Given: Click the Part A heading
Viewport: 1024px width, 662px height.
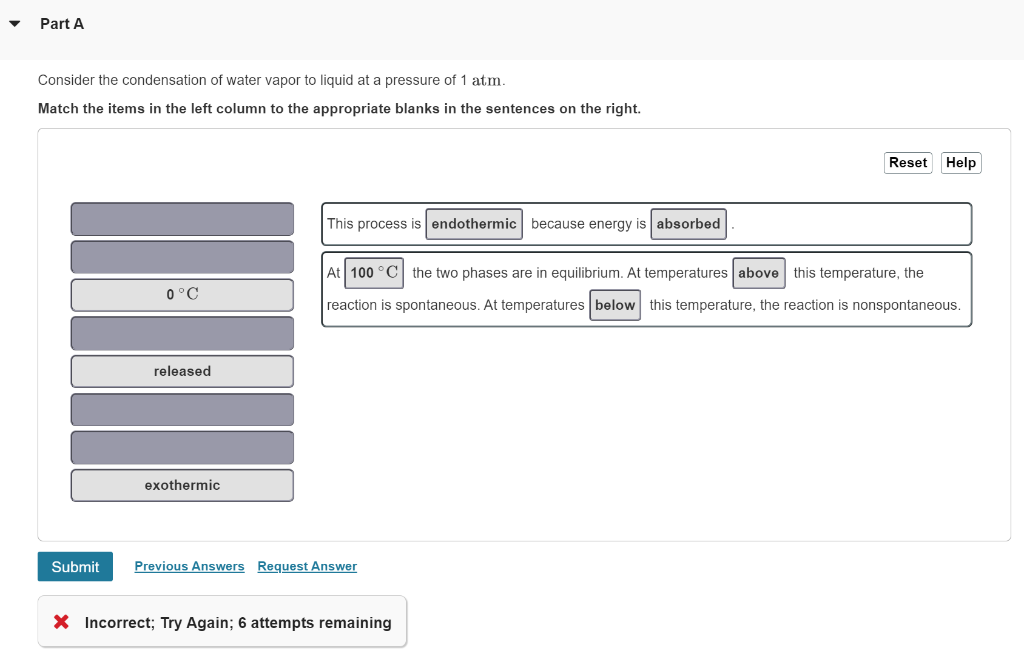Looking at the screenshot, I should pyautogui.click(x=62, y=24).
